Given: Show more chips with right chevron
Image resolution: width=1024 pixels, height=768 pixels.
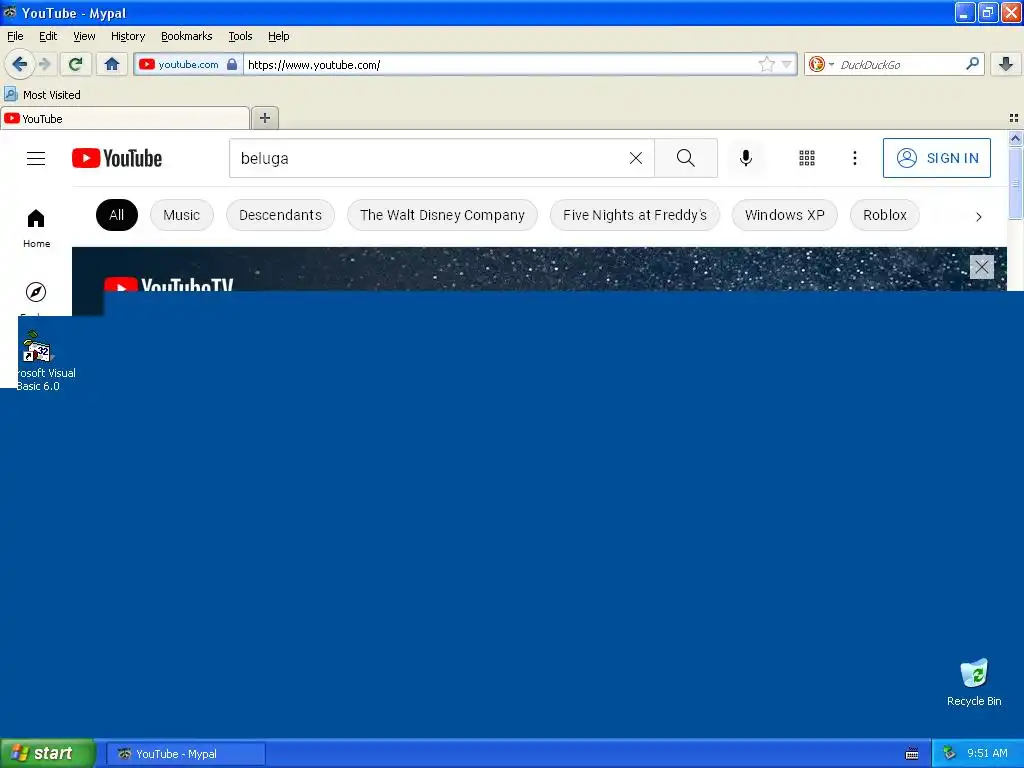Looking at the screenshot, I should 978,216.
